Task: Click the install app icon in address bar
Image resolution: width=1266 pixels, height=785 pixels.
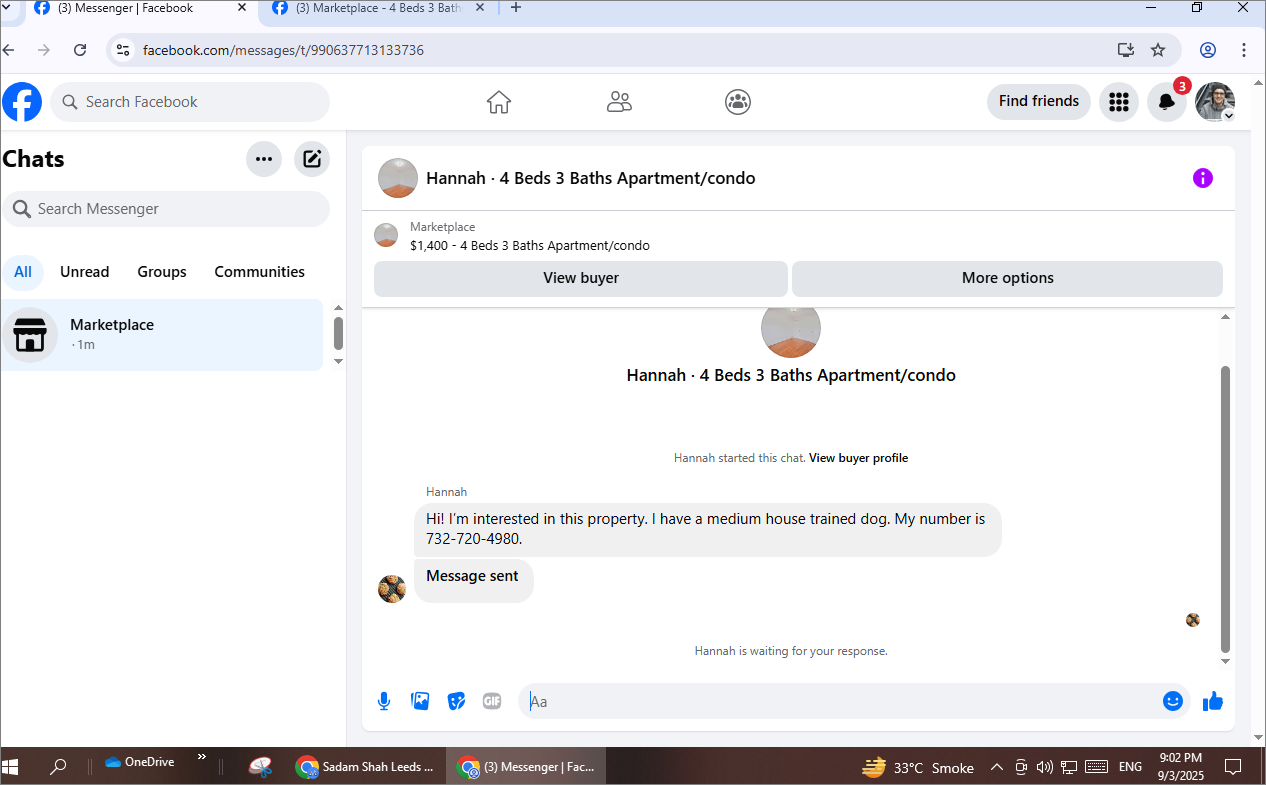Action: 1126,50
